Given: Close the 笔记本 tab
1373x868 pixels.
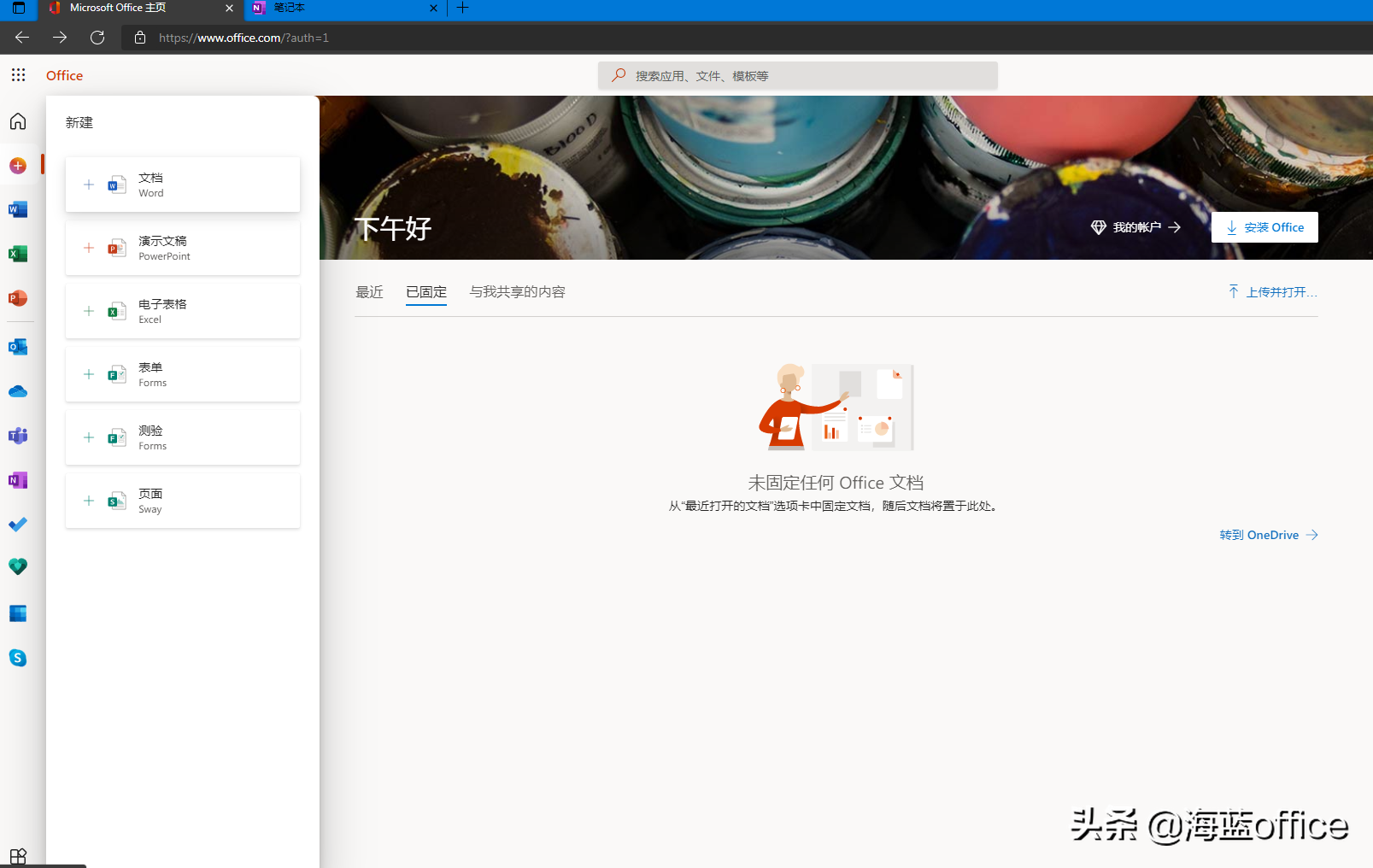Looking at the screenshot, I should click(x=433, y=8).
